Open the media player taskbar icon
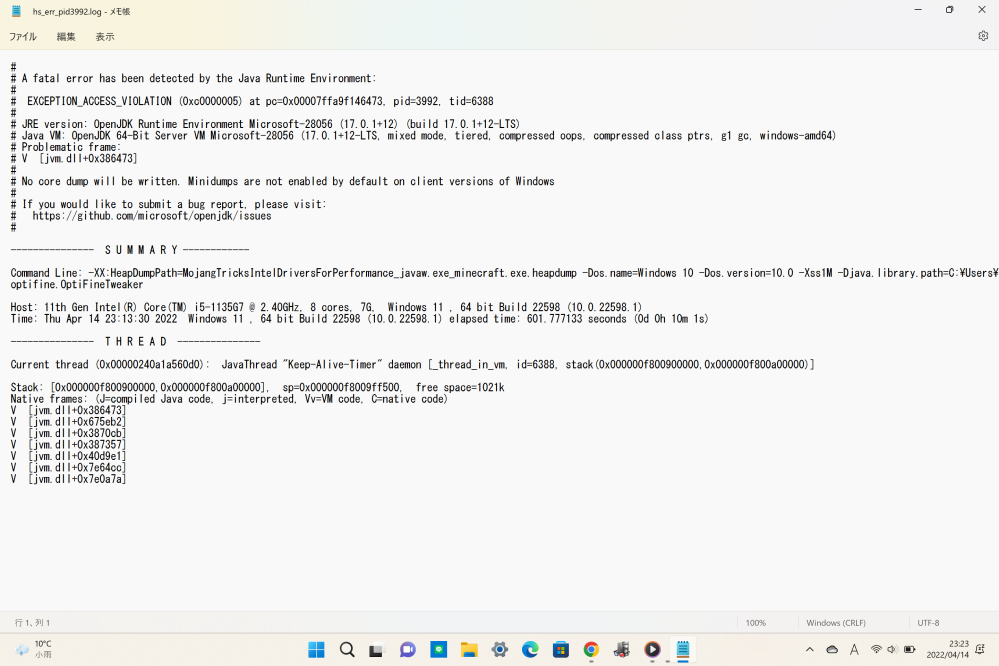 tap(652, 649)
